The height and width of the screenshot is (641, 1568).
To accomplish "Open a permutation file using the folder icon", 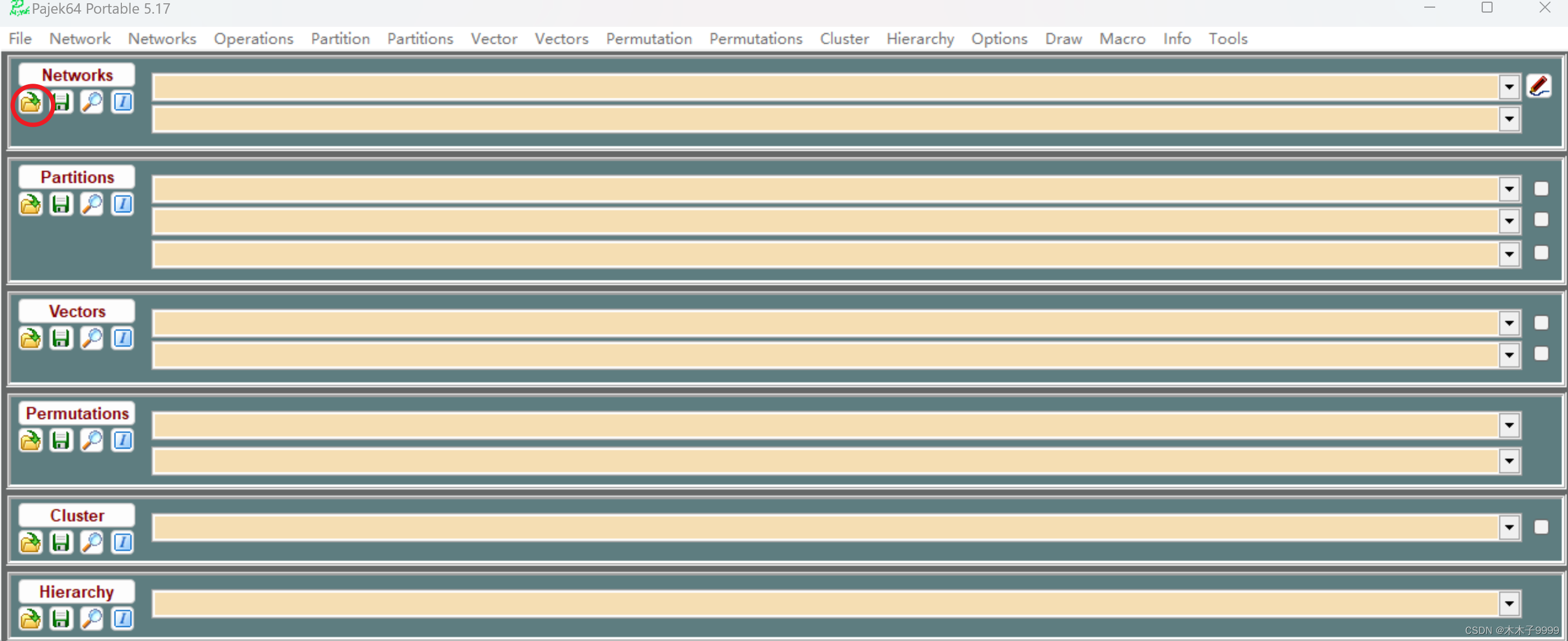I will coord(31,440).
